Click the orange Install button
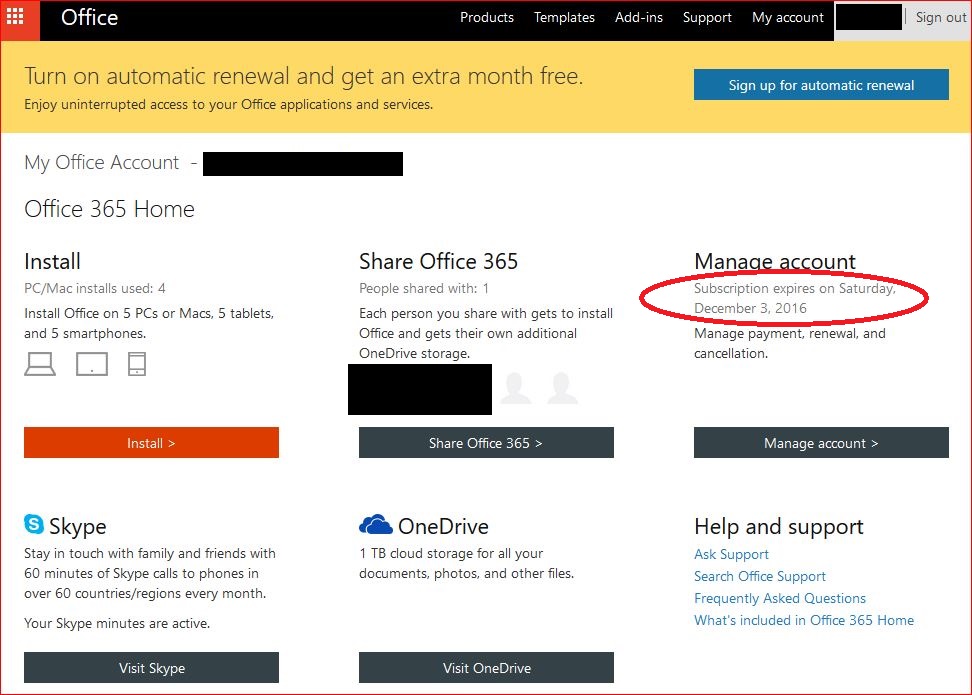Image resolution: width=972 pixels, height=695 pixels. pos(151,443)
